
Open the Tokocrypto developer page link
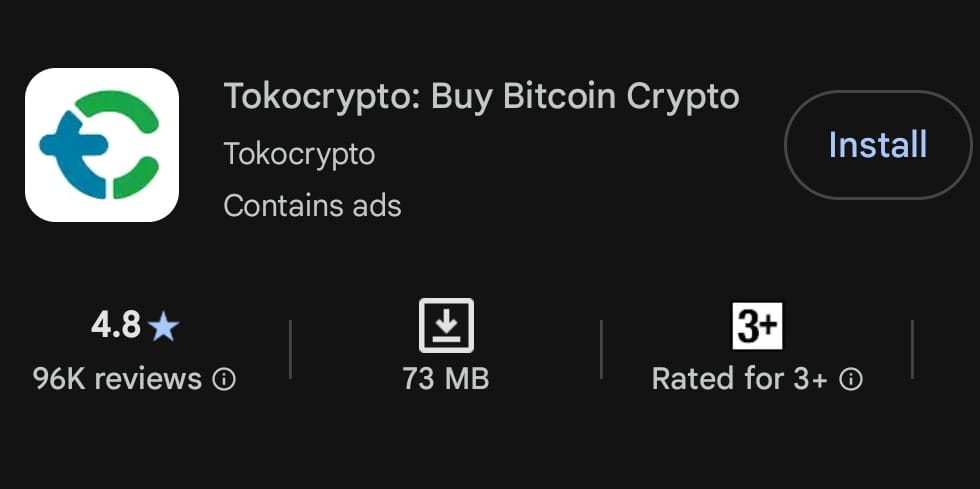tap(299, 154)
